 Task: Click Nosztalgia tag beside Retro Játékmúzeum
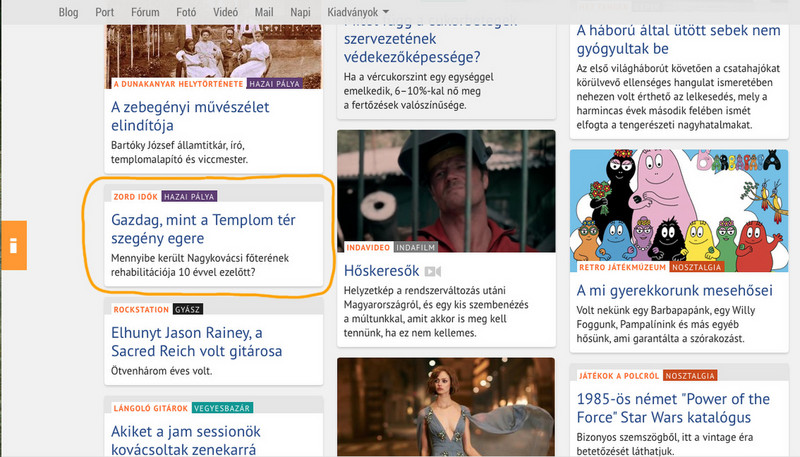pos(696,267)
